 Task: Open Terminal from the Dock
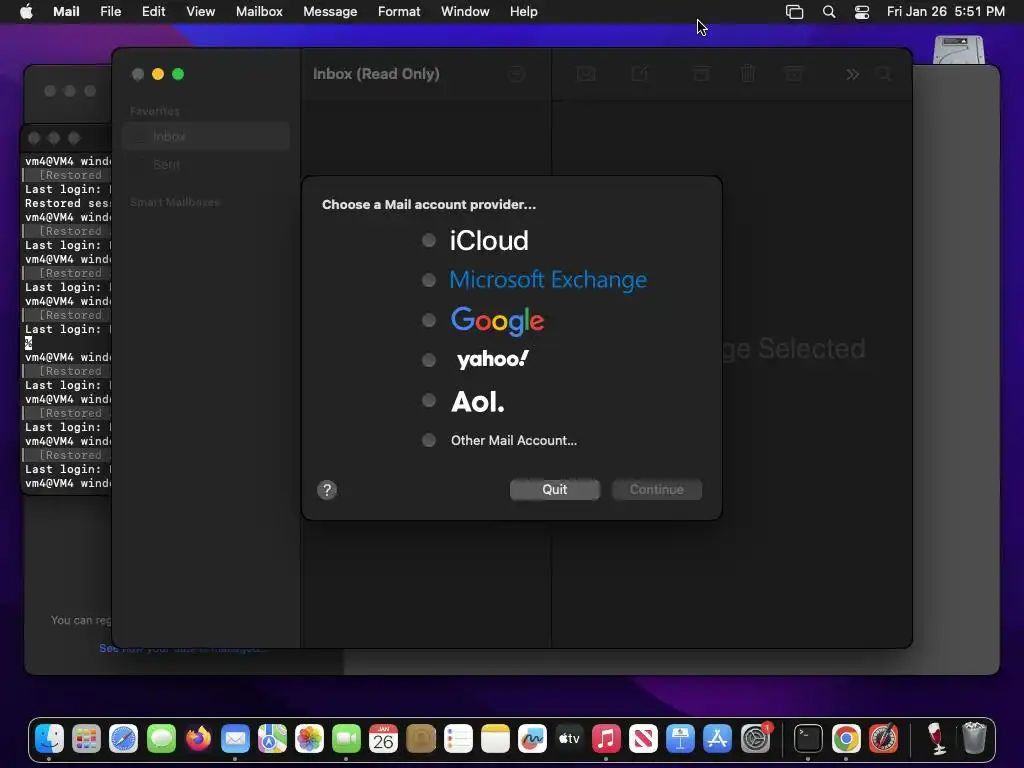(808, 739)
